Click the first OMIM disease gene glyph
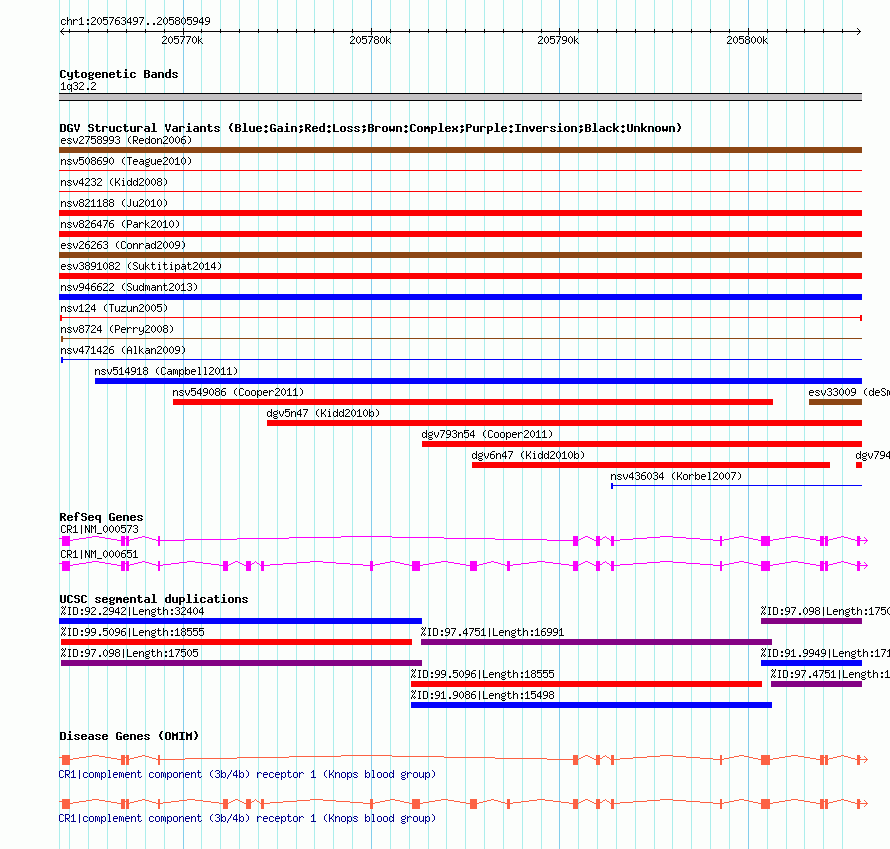This screenshot has height=849, width=890. pyautogui.click(x=464, y=759)
